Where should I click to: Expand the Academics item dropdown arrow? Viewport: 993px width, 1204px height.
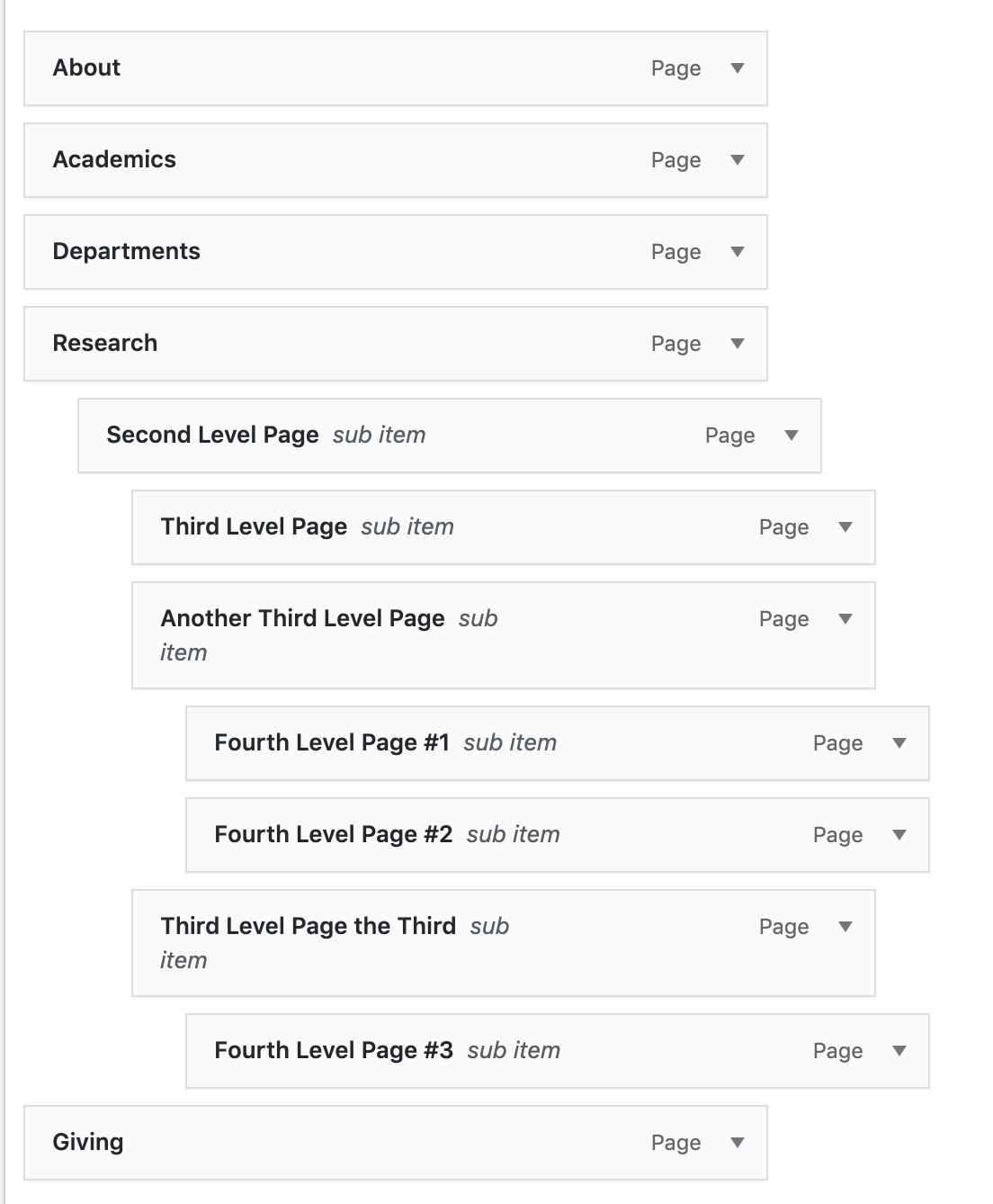point(738,160)
